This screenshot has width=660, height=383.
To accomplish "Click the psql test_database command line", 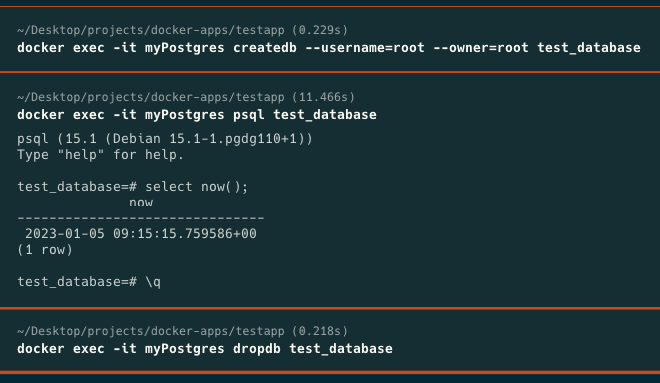I will (x=197, y=115).
